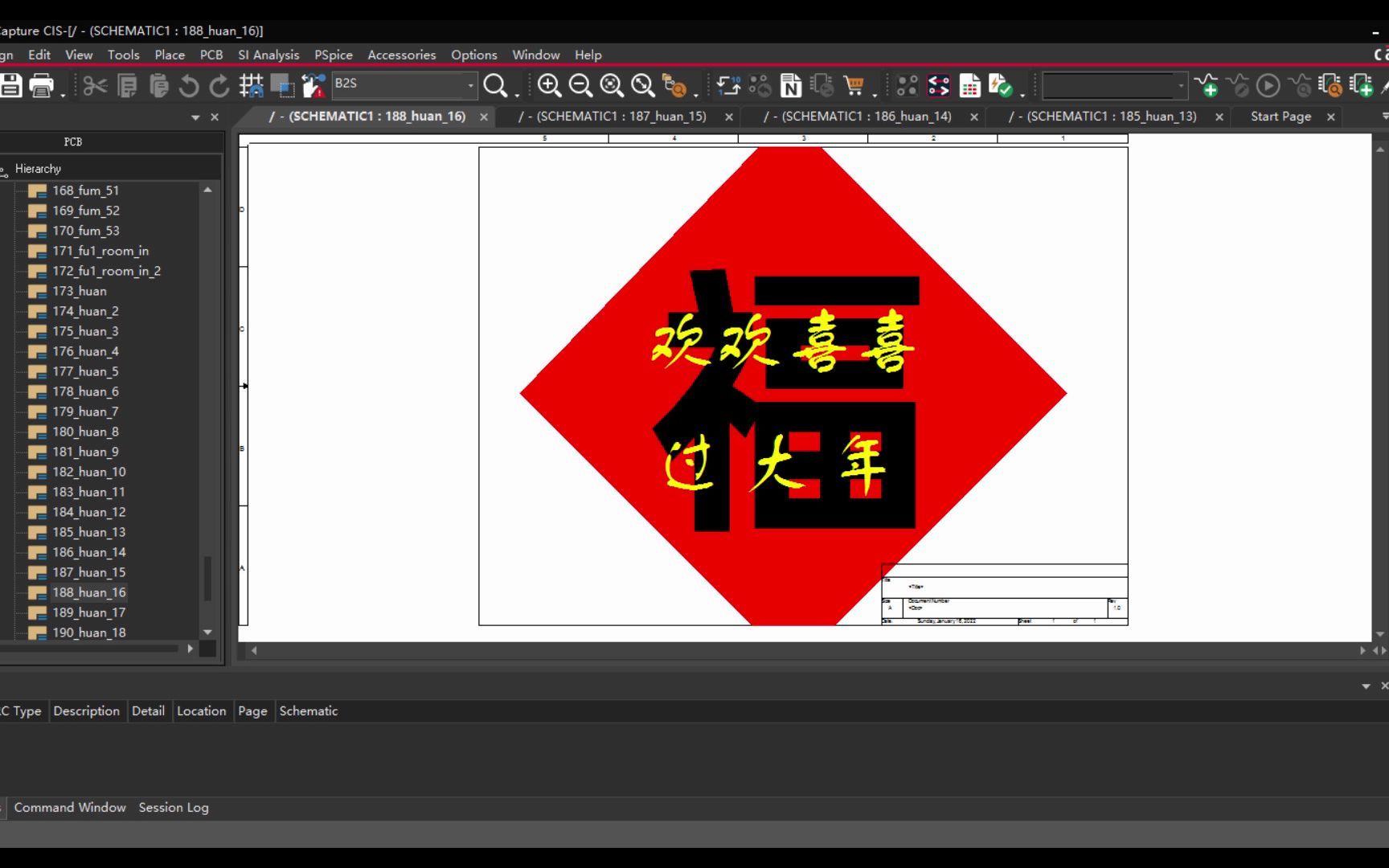
Task: Click the New Simulation Profile icon
Action: click(x=1207, y=86)
